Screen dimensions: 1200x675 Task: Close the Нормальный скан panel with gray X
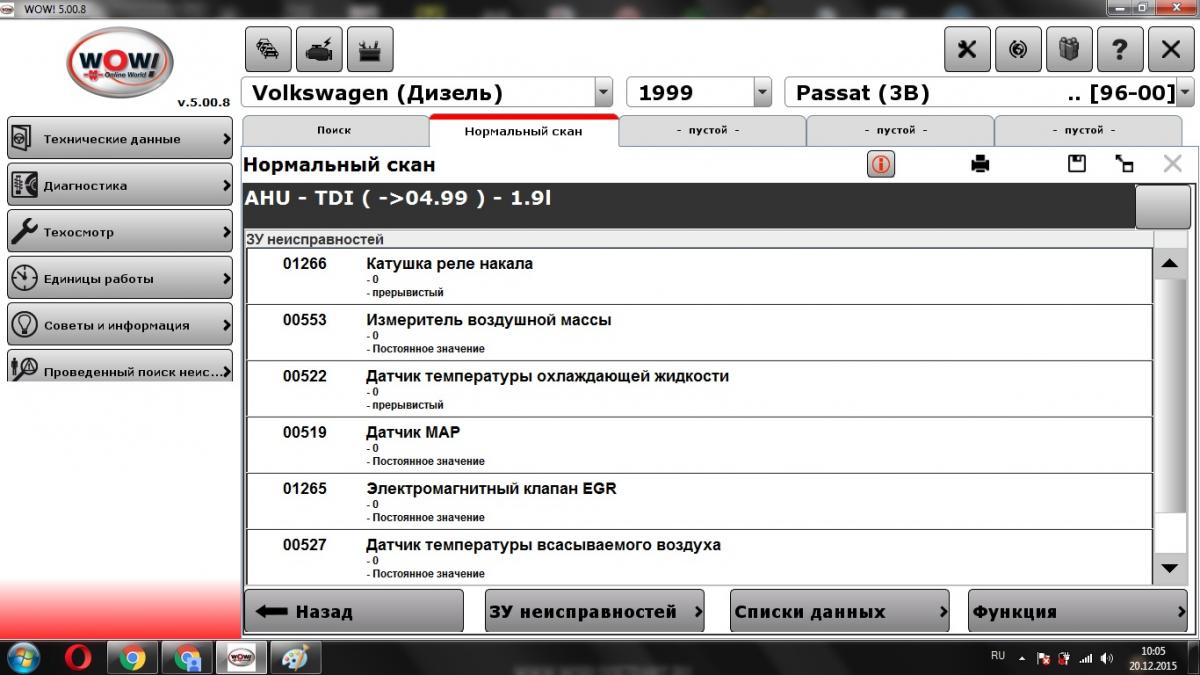1172,164
